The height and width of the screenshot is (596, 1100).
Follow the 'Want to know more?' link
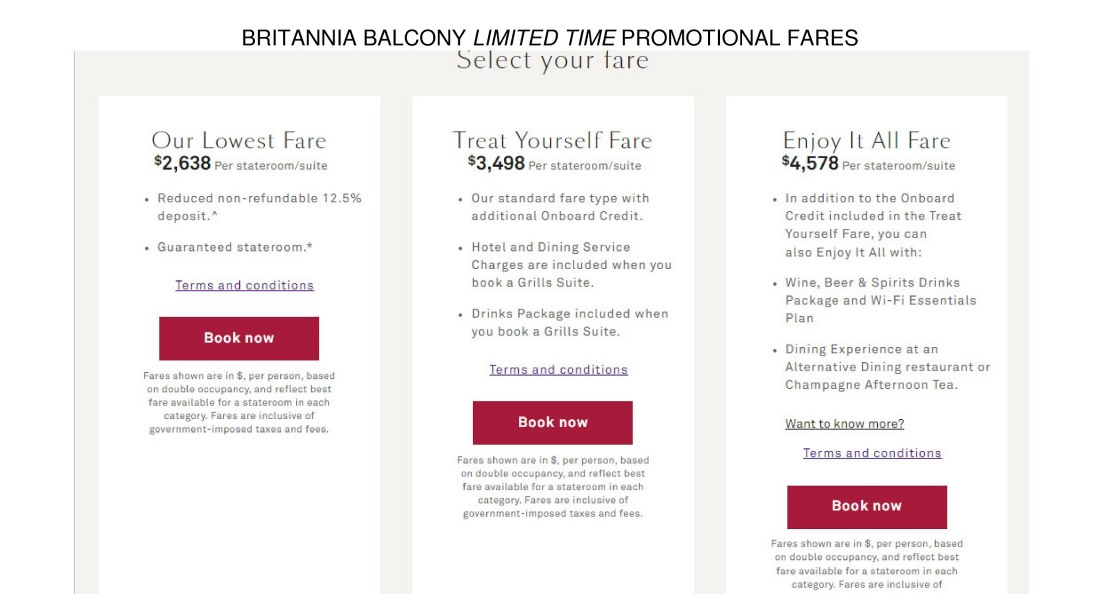[845, 424]
